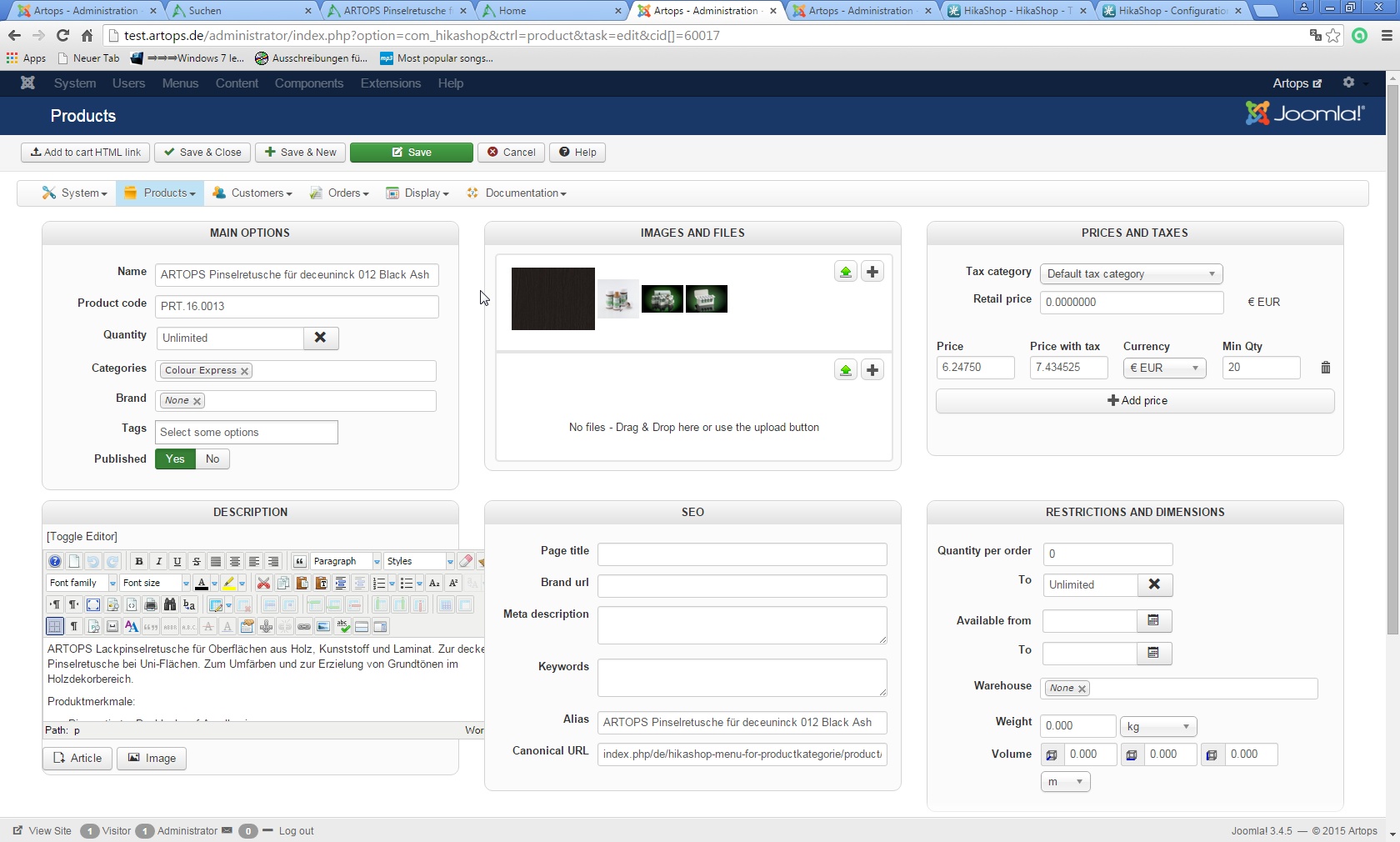Image resolution: width=1400 pixels, height=842 pixels.
Task: Open the EUR currency dropdown
Action: pyautogui.click(x=1164, y=368)
